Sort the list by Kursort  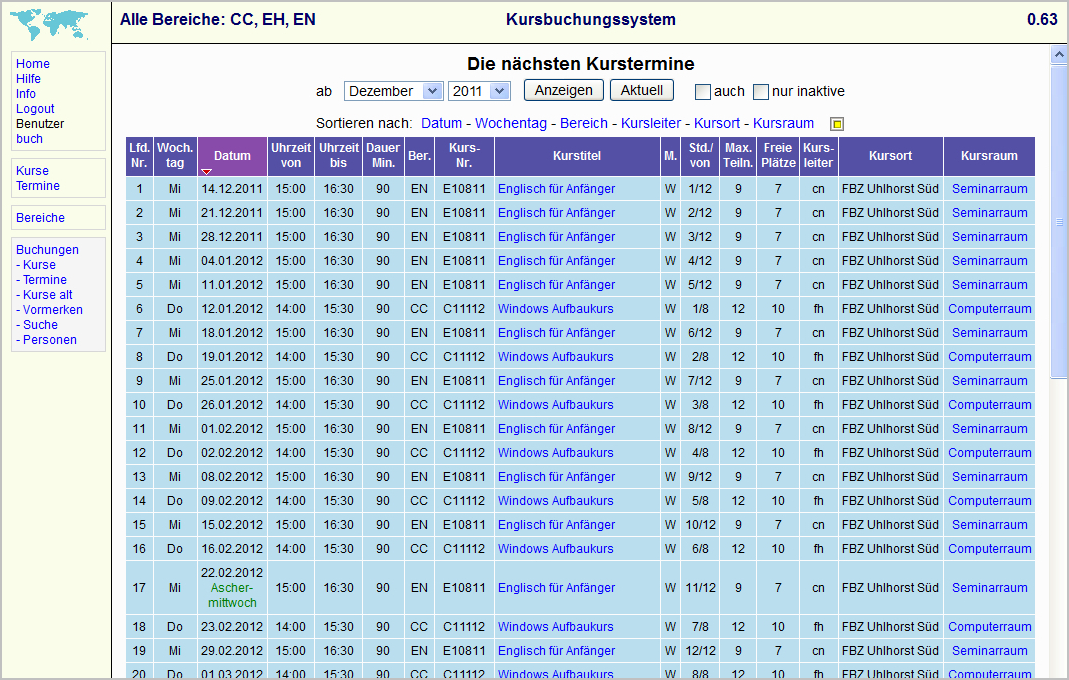click(717, 123)
